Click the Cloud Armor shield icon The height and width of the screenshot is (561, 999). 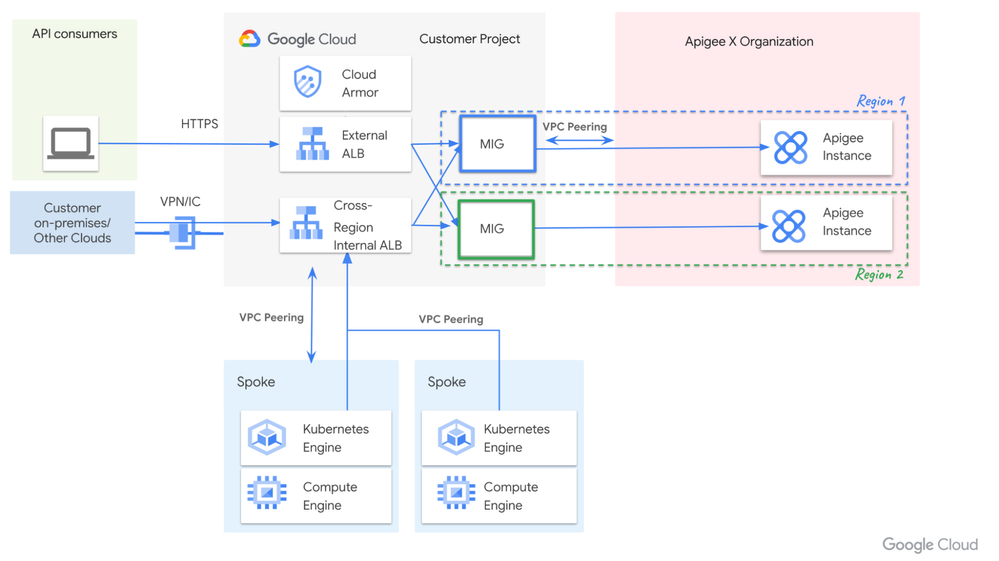[x=307, y=83]
